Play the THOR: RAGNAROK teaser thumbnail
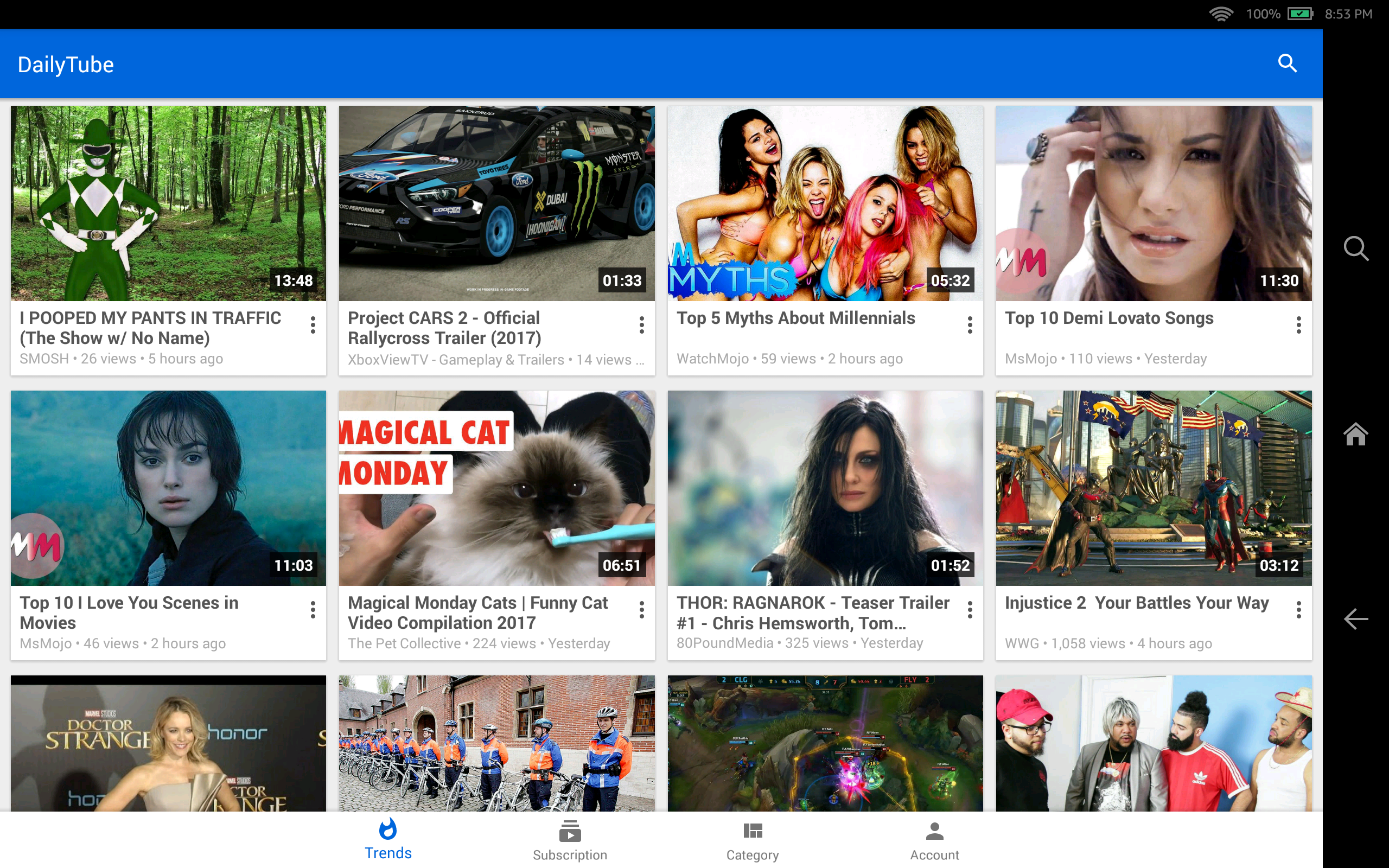Viewport: 1389px width, 868px height. (825, 488)
